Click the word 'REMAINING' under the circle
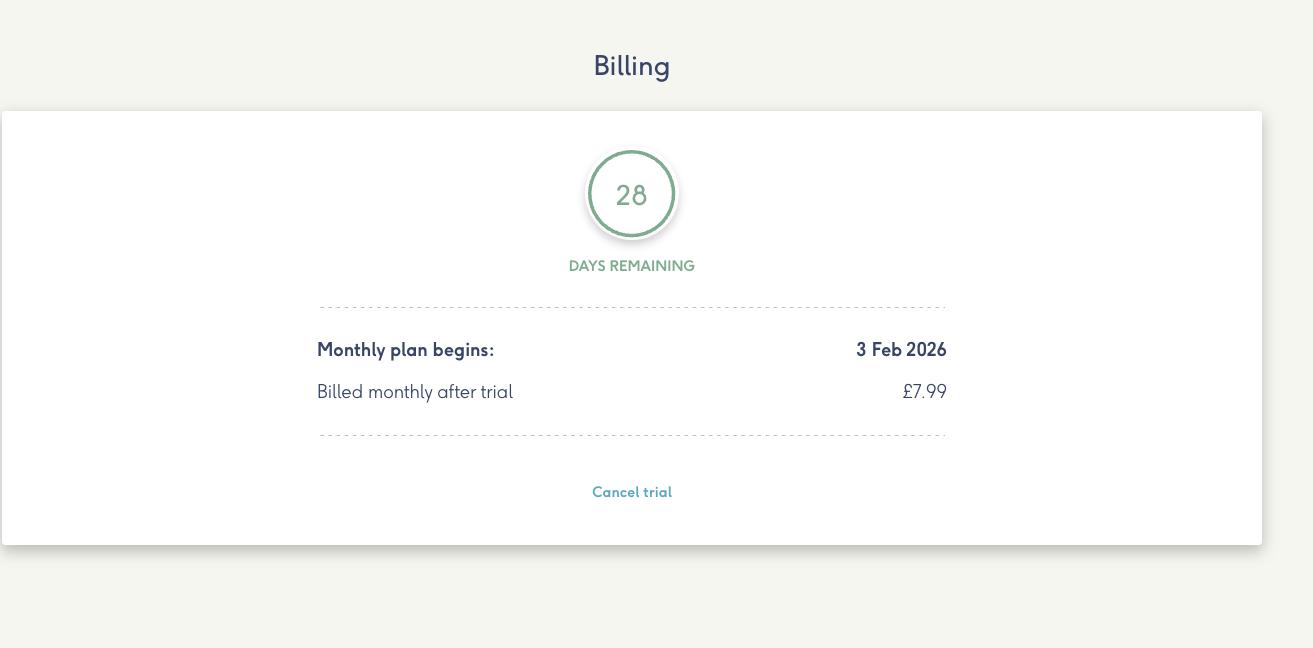The width and height of the screenshot is (1313, 648). pos(657,266)
